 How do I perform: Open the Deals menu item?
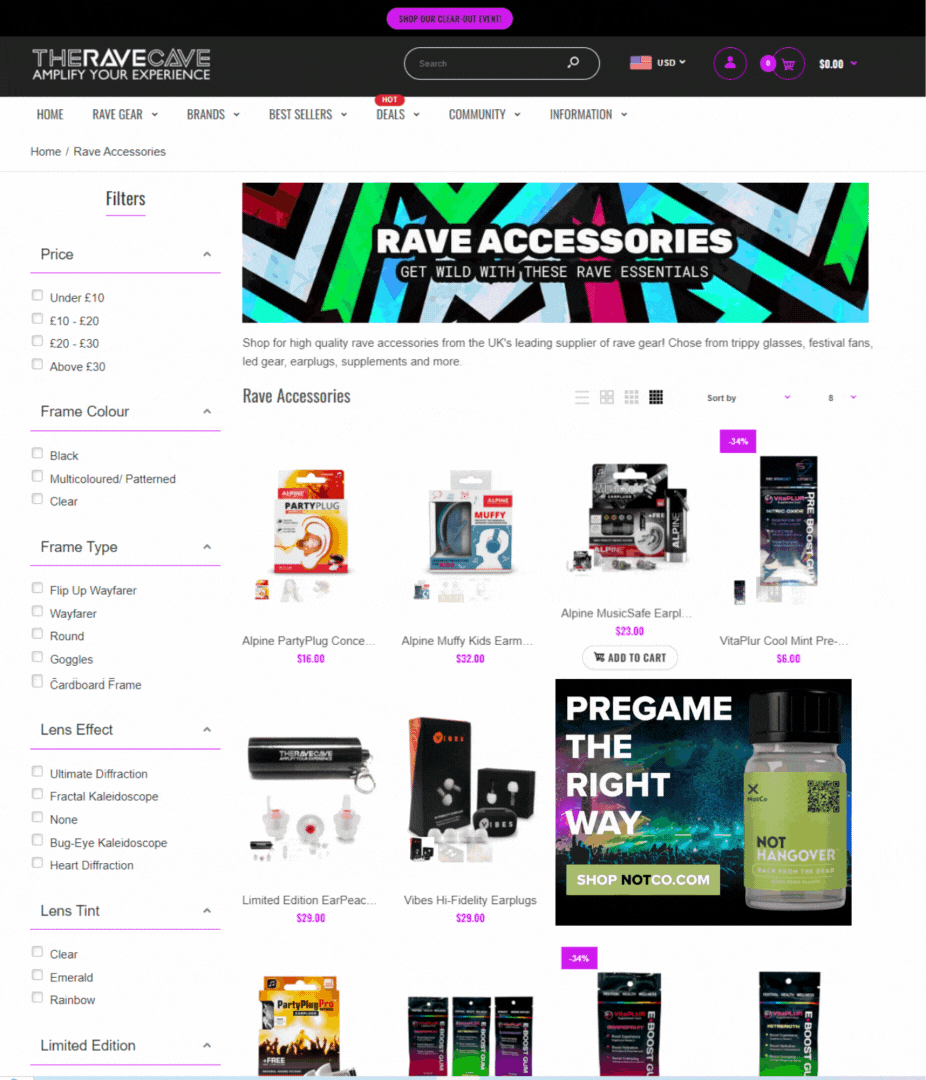coord(398,115)
